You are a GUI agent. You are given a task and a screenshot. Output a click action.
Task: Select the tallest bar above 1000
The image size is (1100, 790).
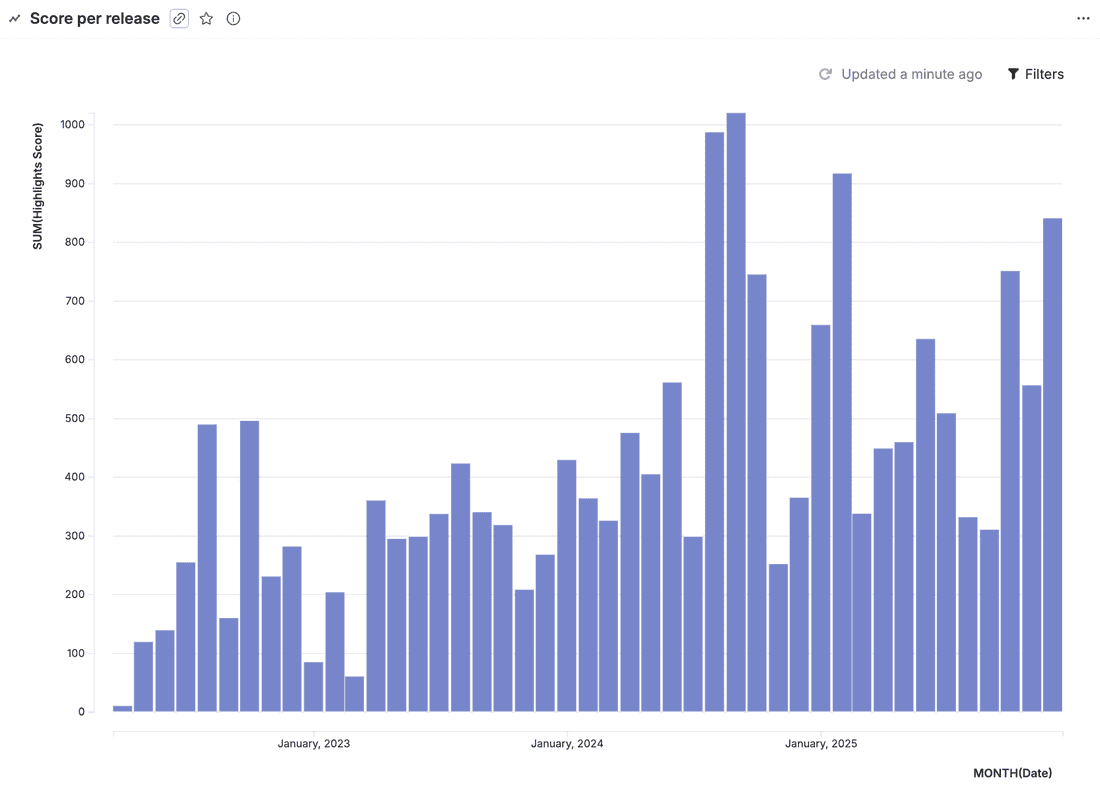click(736, 410)
